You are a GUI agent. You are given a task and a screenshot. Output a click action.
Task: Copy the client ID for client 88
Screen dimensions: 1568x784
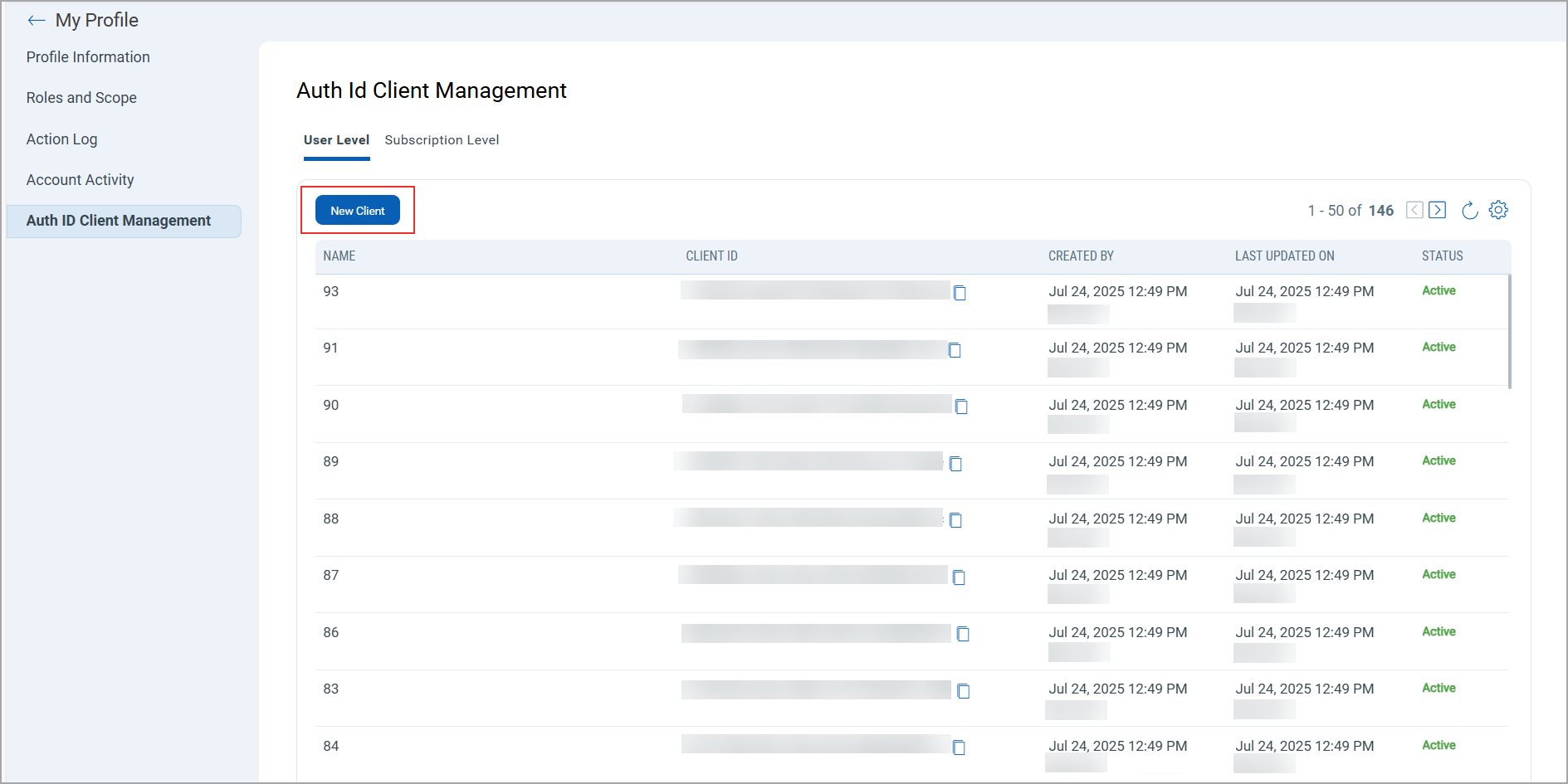(955, 520)
